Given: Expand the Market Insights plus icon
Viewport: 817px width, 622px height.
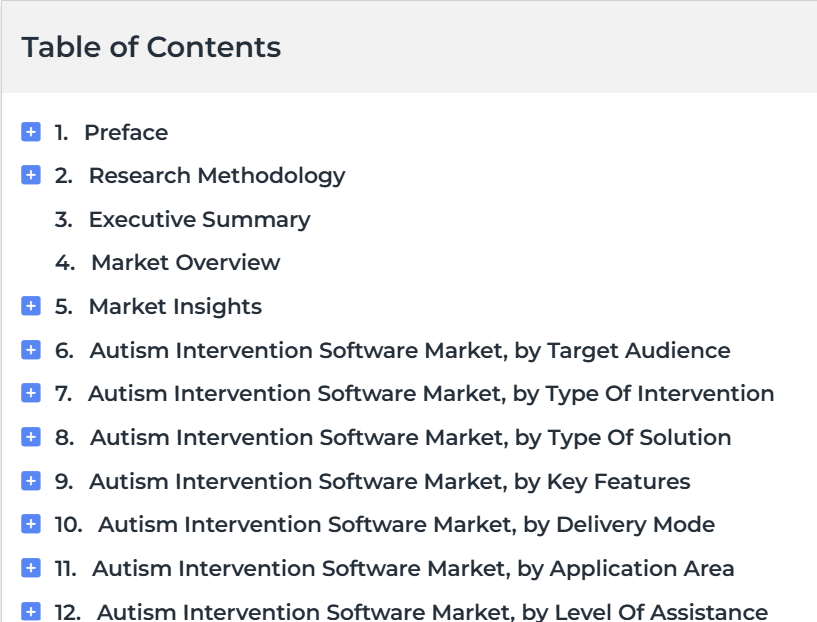Looking at the screenshot, I should tap(31, 306).
